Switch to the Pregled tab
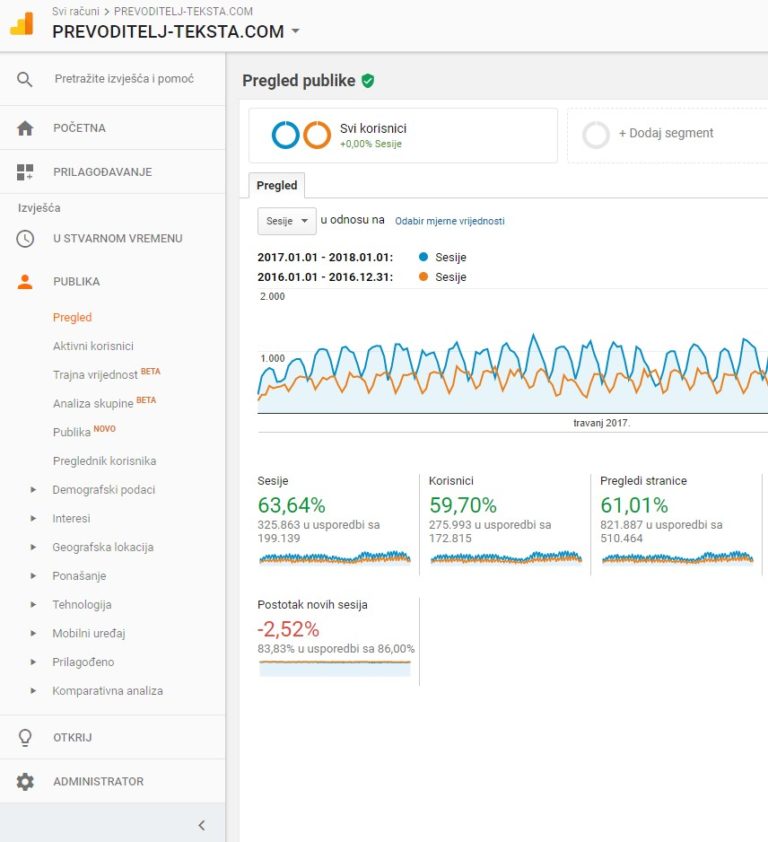 click(x=277, y=185)
